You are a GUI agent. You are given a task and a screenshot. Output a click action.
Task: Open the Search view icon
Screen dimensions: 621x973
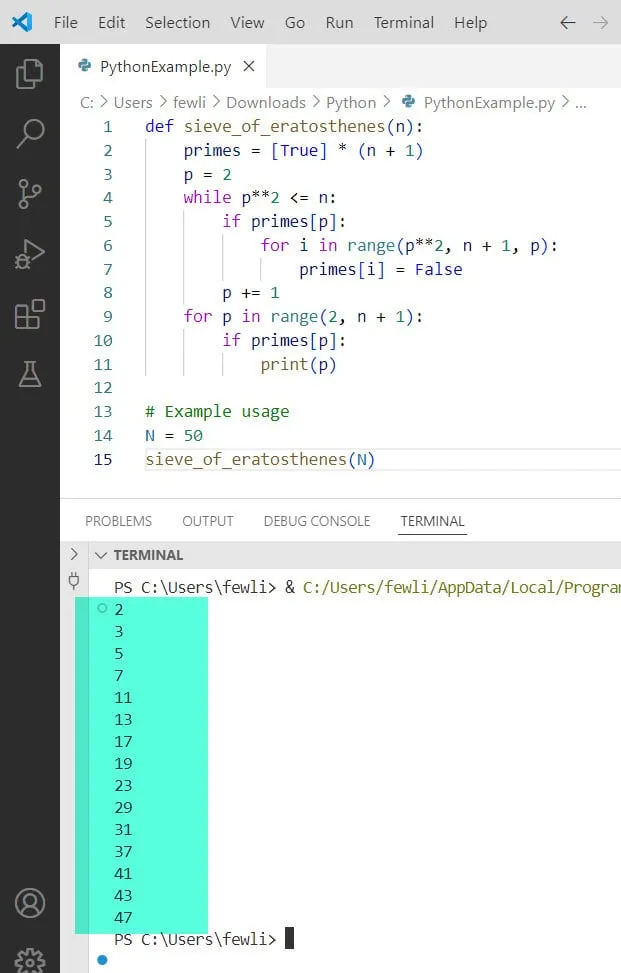tap(30, 133)
